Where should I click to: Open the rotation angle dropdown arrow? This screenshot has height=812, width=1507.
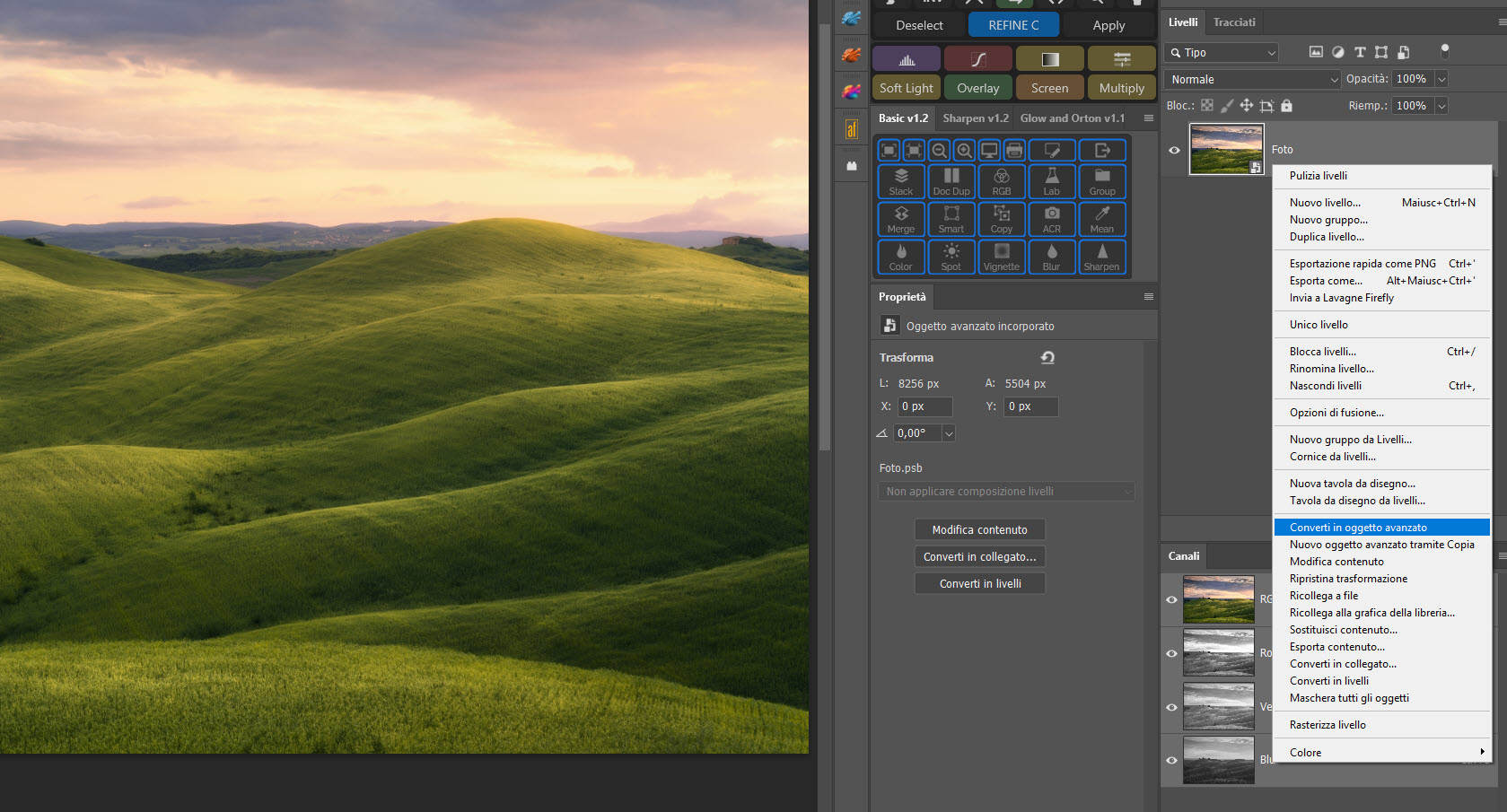click(x=949, y=433)
